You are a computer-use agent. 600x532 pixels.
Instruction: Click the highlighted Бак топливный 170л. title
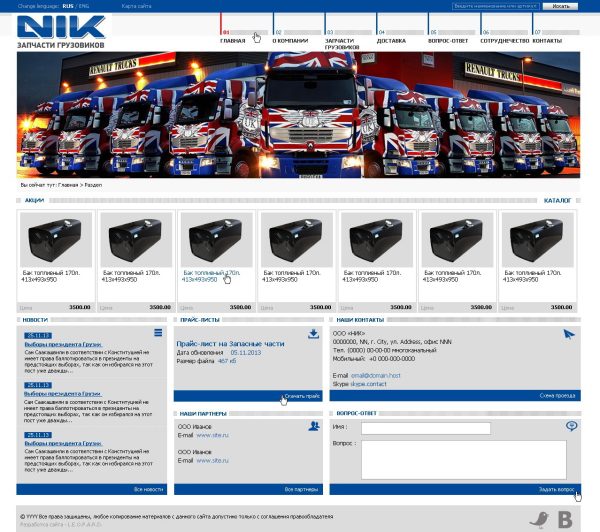tap(212, 273)
